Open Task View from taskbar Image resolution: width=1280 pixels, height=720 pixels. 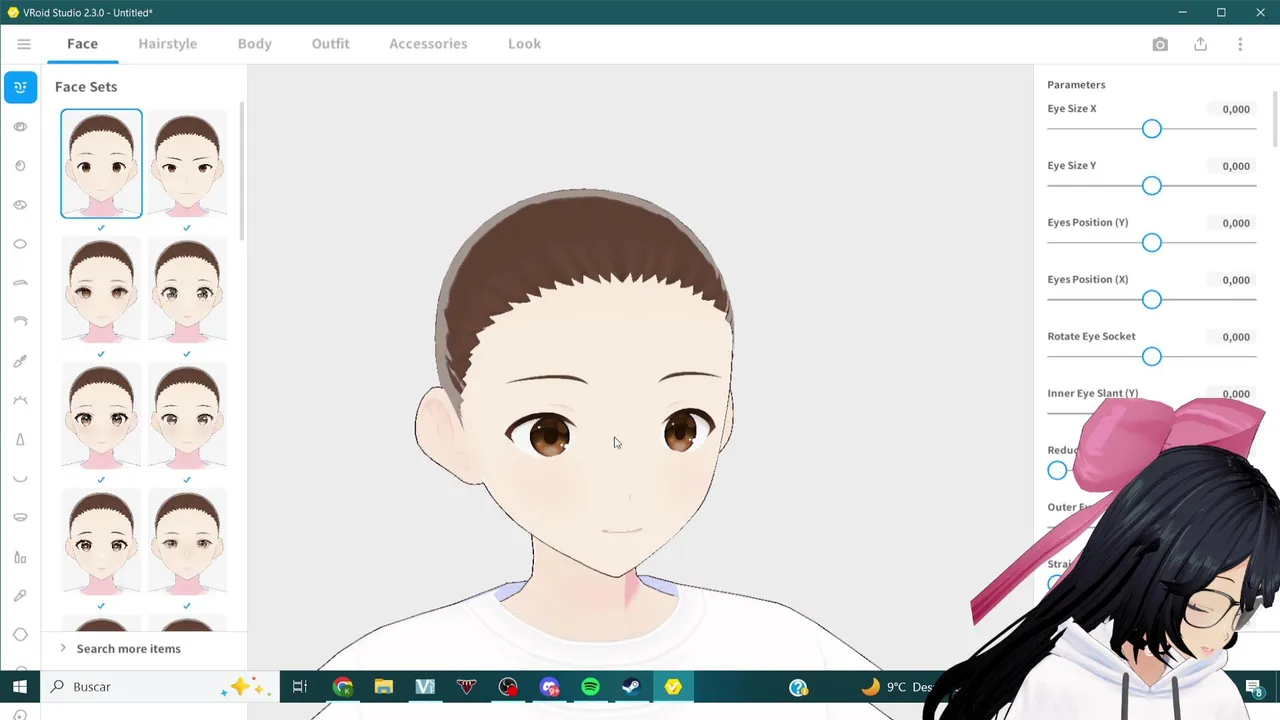[299, 687]
